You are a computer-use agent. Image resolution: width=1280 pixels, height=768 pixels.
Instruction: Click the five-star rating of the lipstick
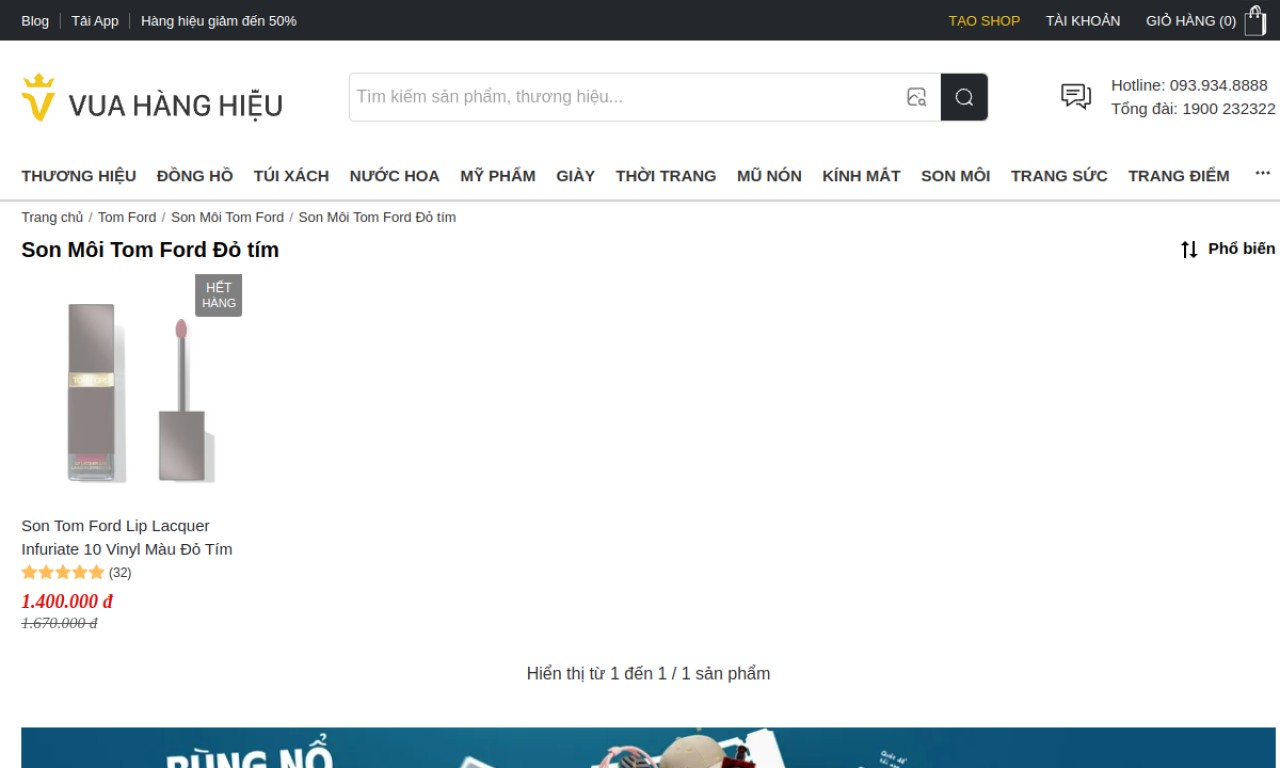point(63,573)
